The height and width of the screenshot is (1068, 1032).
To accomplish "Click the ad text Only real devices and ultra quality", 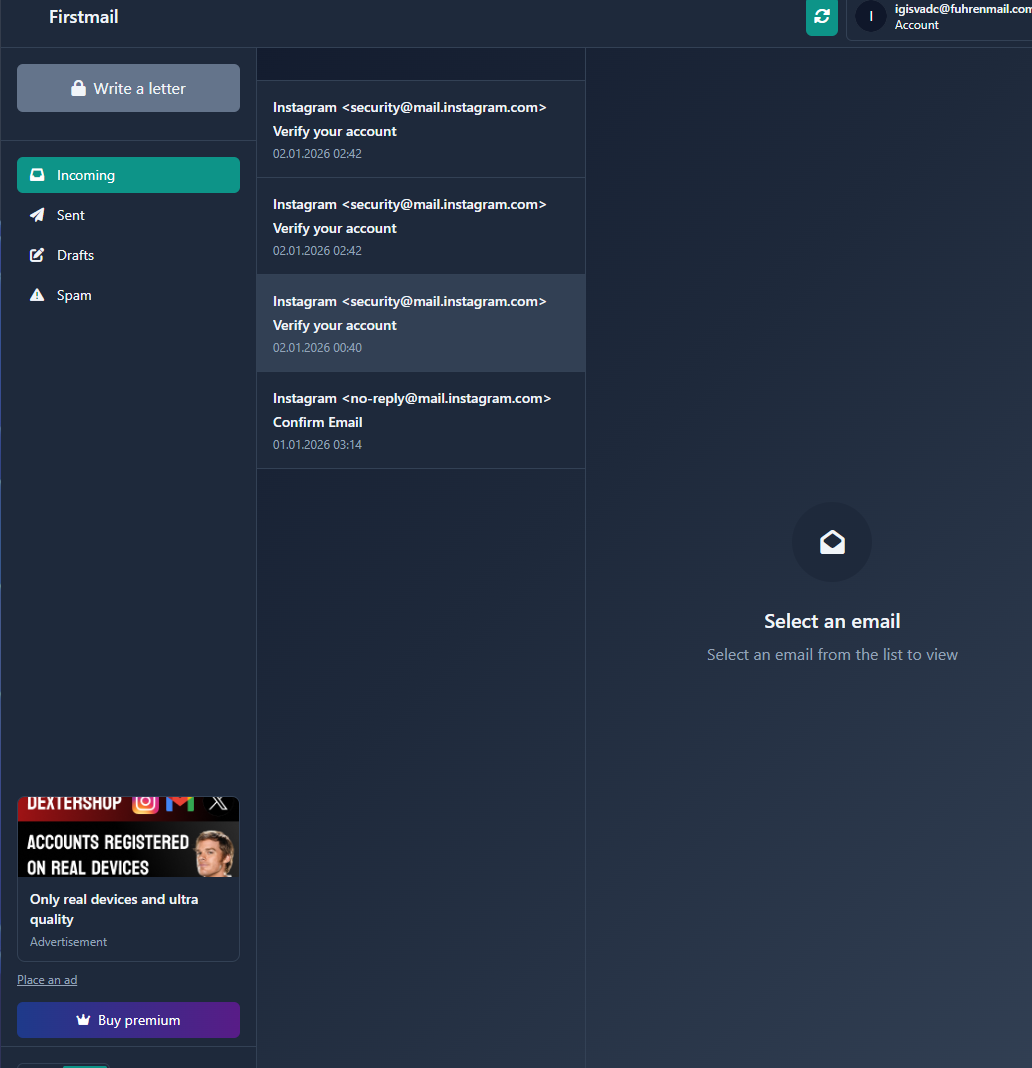I will pos(114,909).
